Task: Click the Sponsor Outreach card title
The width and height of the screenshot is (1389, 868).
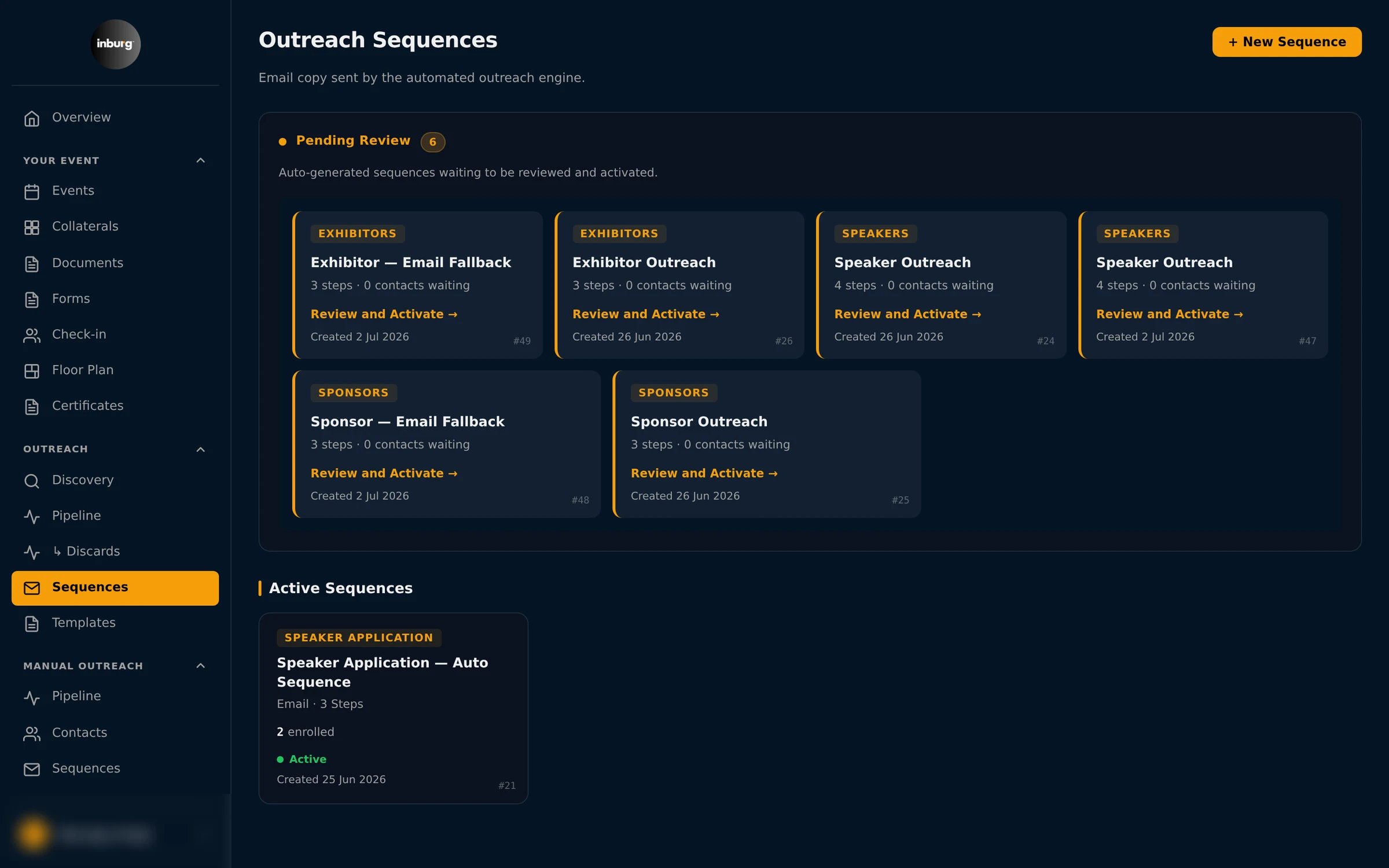Action: [699, 421]
